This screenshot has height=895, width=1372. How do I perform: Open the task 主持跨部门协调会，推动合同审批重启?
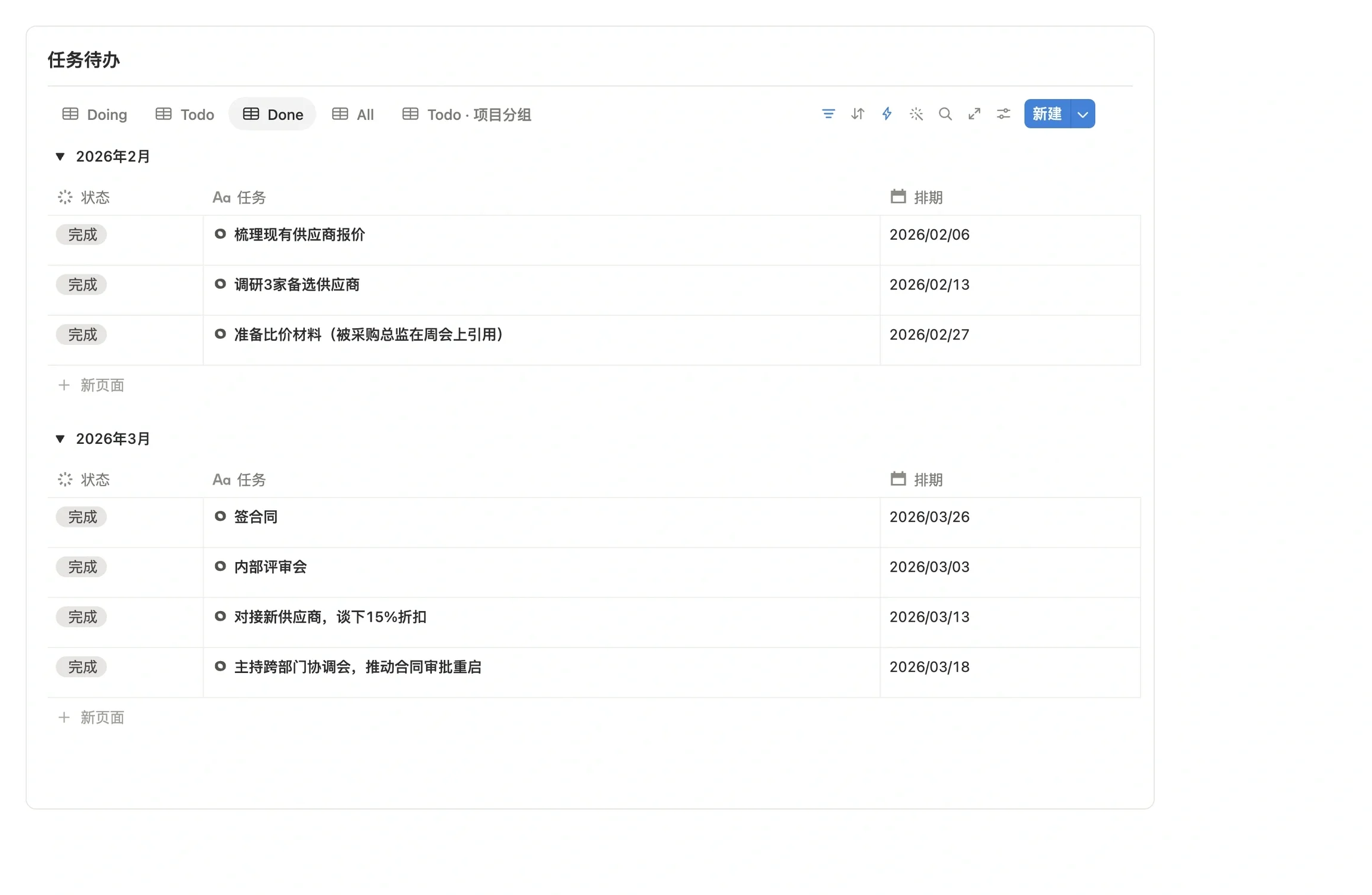coord(358,667)
